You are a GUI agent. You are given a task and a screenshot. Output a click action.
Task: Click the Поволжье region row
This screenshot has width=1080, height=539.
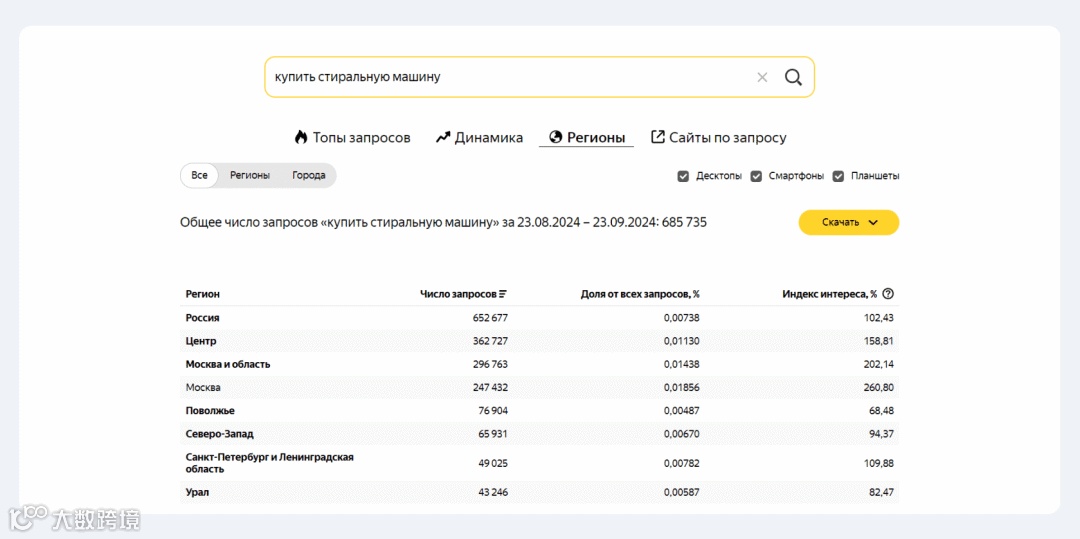click(539, 411)
